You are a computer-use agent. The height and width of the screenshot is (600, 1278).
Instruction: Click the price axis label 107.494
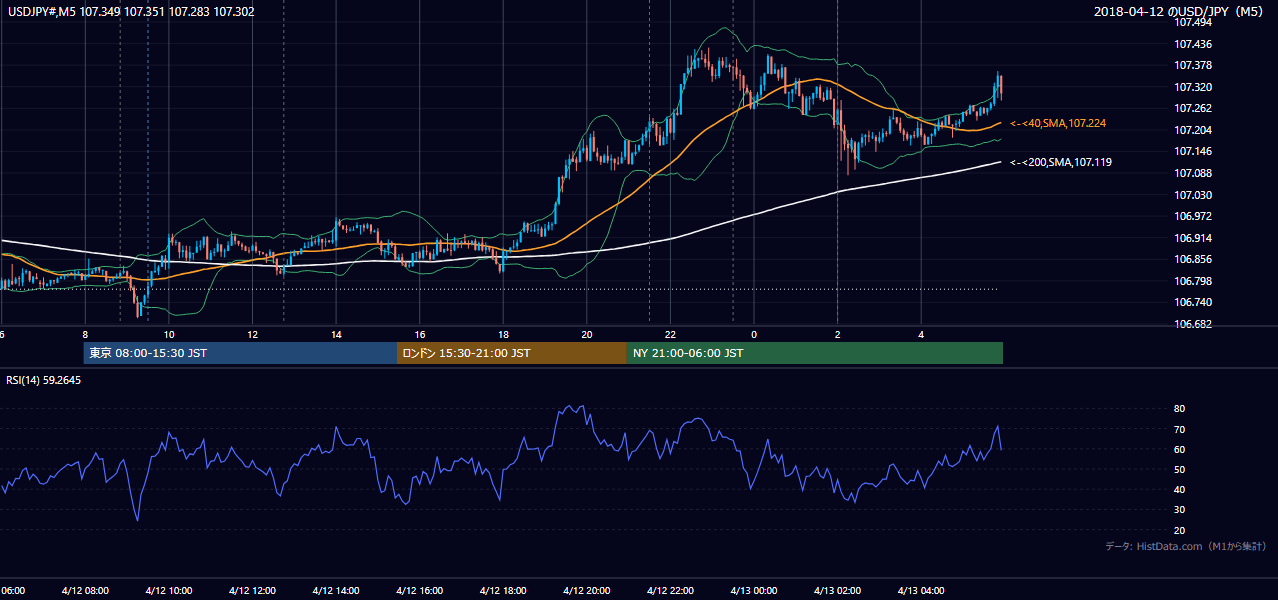click(1192, 22)
